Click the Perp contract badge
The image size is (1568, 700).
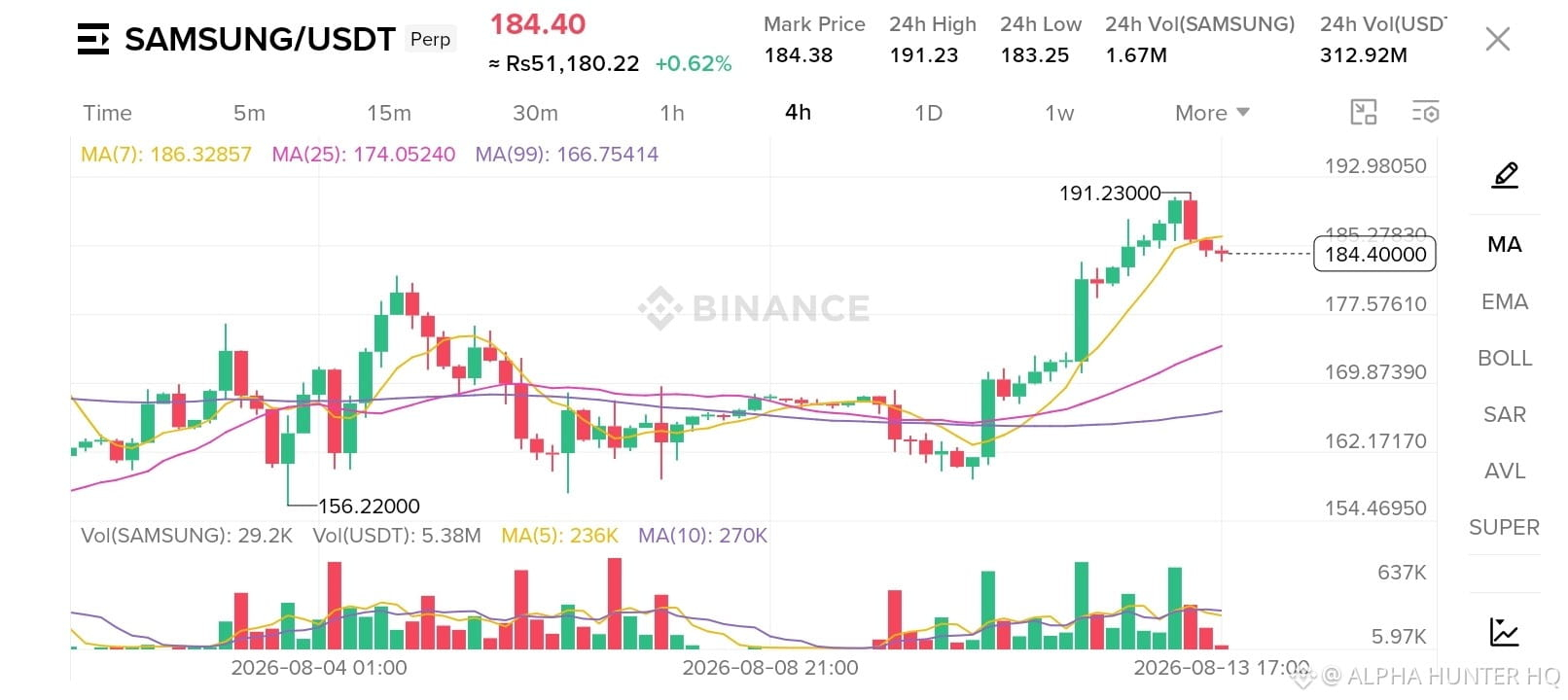430,39
